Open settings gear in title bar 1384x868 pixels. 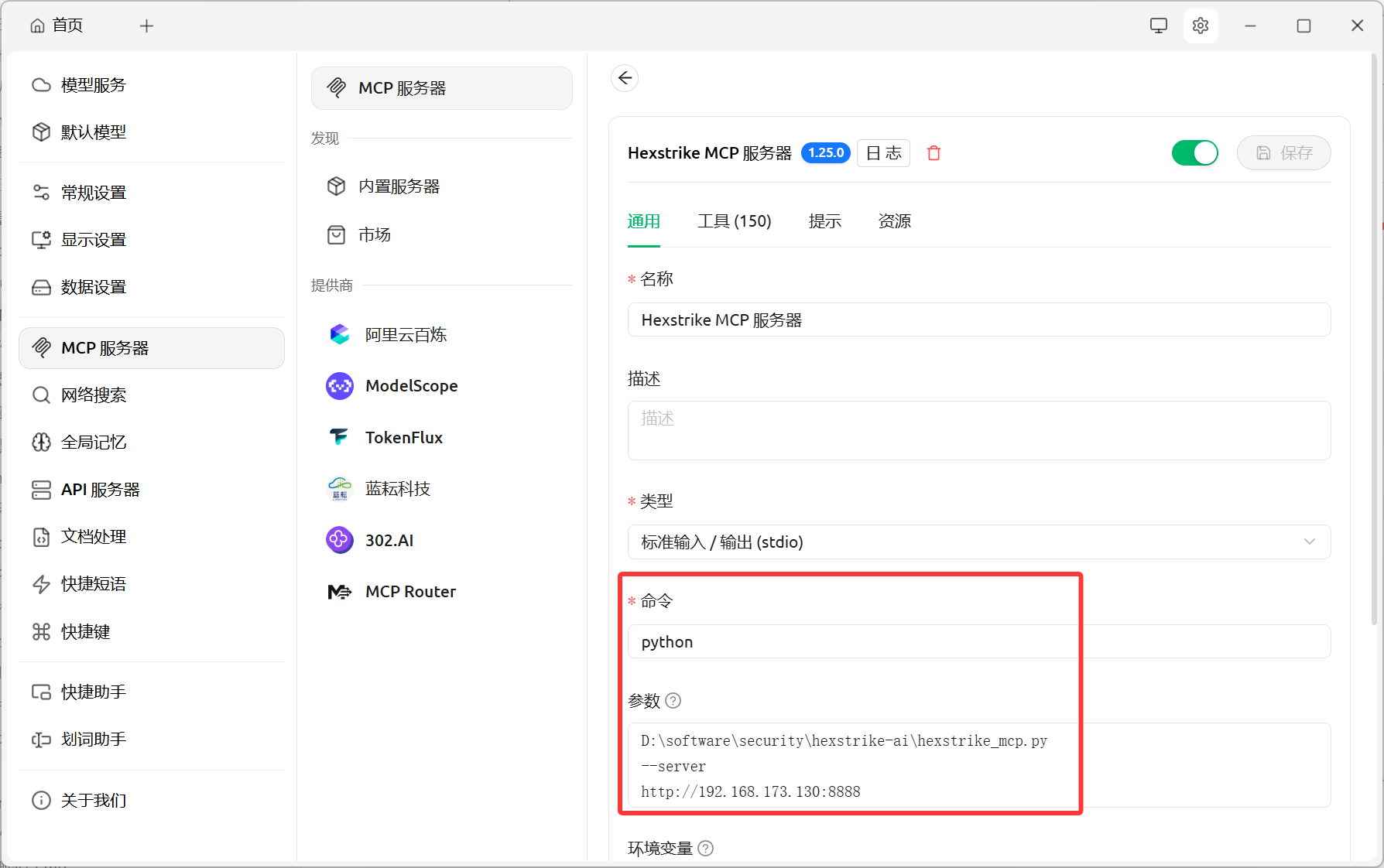(1200, 26)
